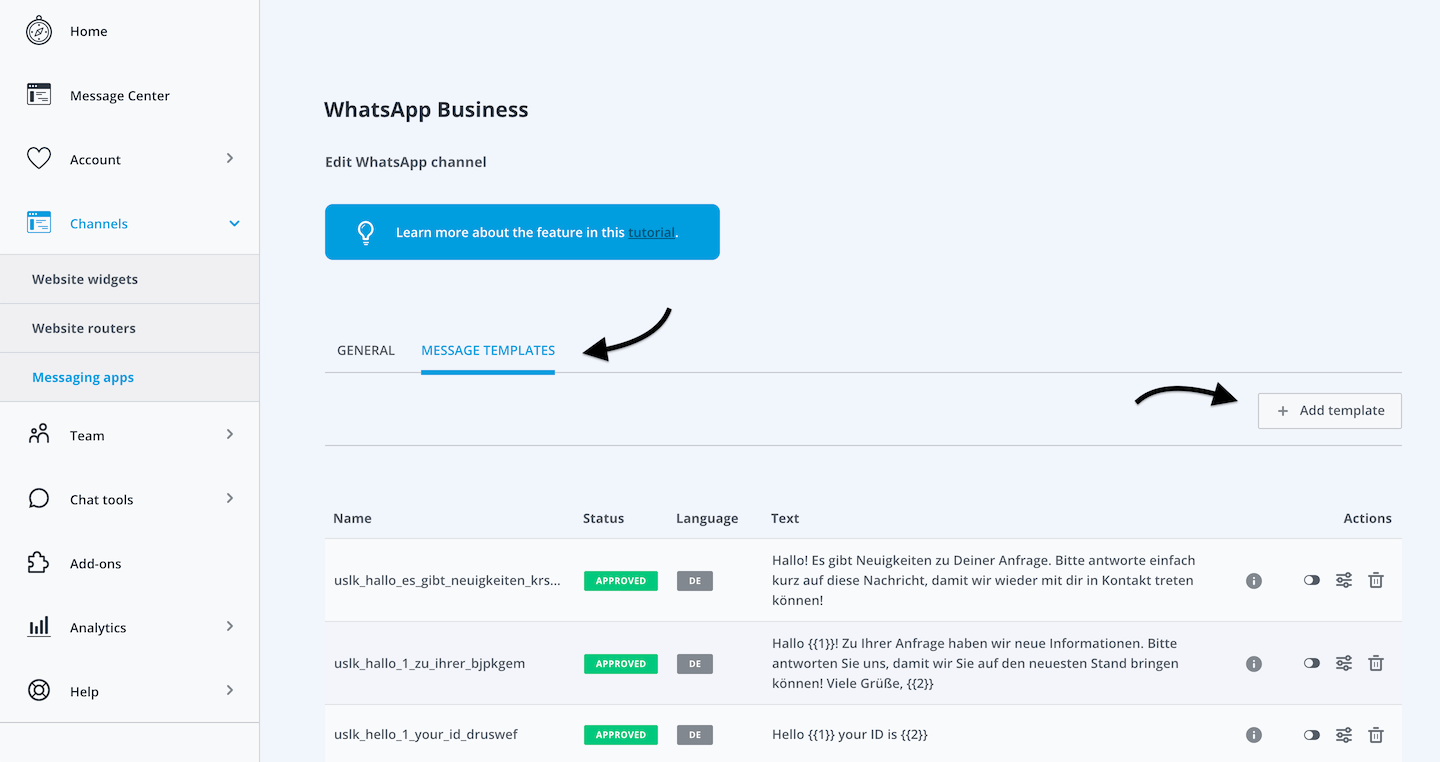Click the 'Edit WhatsApp channel' subtitle

coord(406,162)
